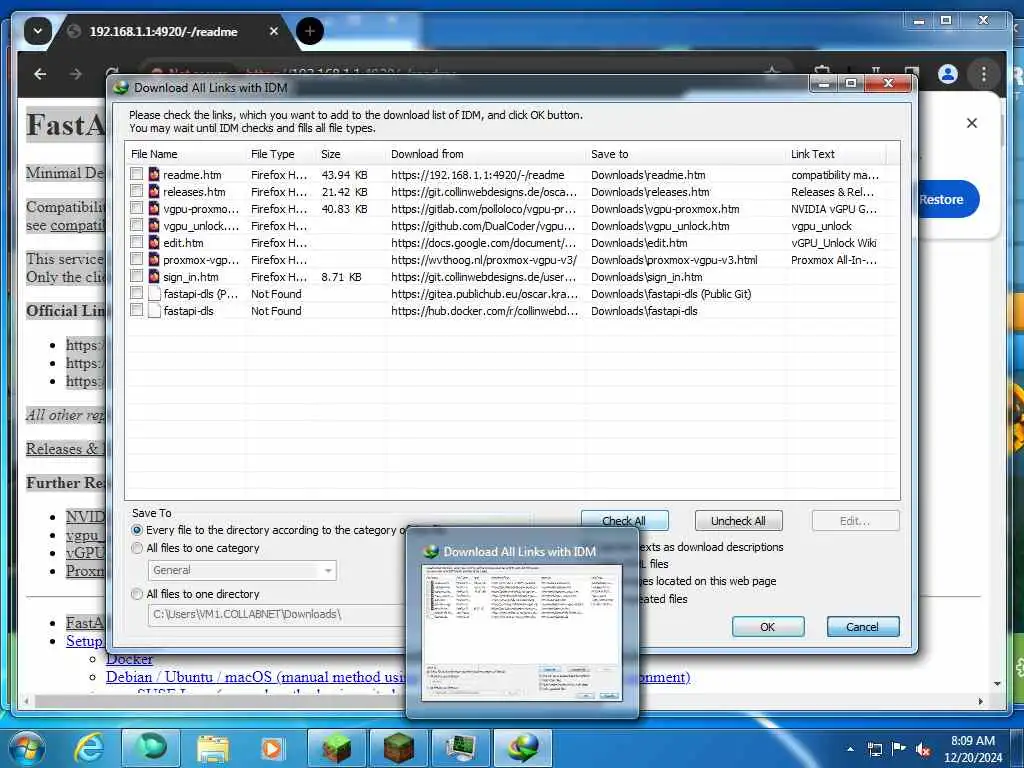Open a new browser tab with plus
Screen dimensions: 1024x768
[310, 31]
